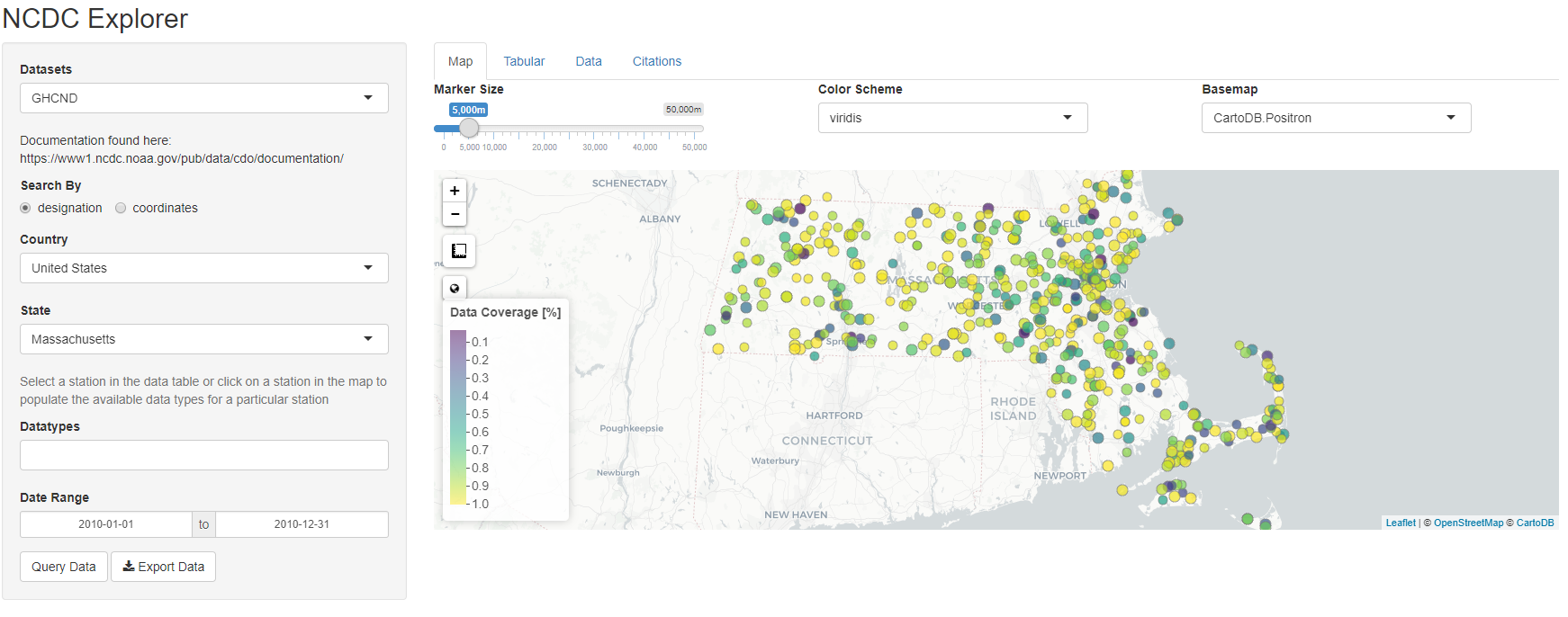Activate the map measure tool
Image resolution: width=1568 pixels, height=617 pixels.
459,251
